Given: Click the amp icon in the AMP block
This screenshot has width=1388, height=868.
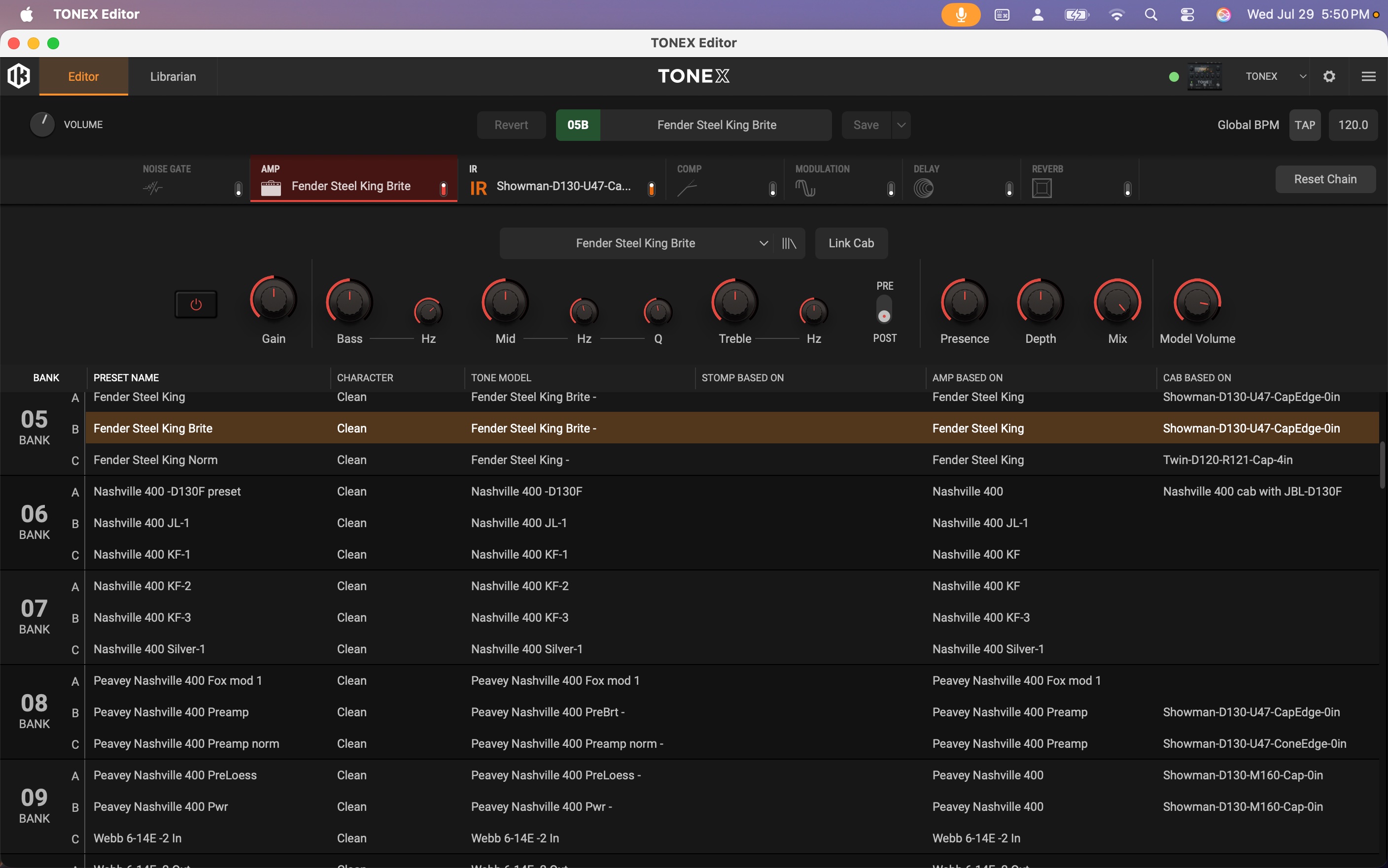Looking at the screenshot, I should pos(271,188).
